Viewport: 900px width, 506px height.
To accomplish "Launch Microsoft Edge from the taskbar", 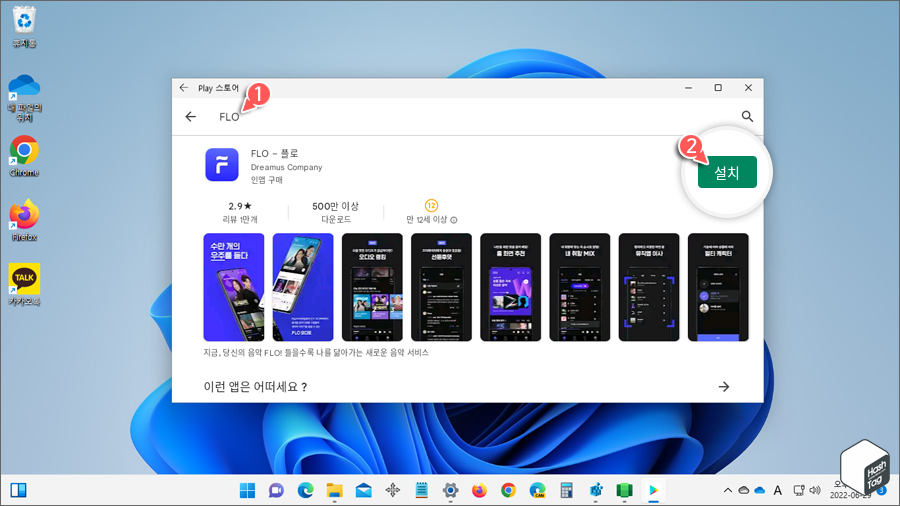I will coord(305,491).
